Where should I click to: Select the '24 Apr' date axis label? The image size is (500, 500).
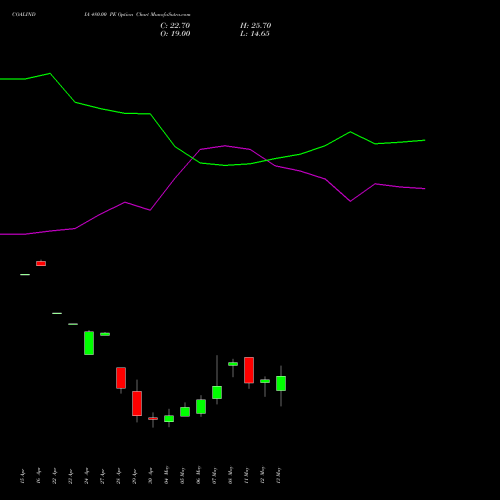[86, 476]
